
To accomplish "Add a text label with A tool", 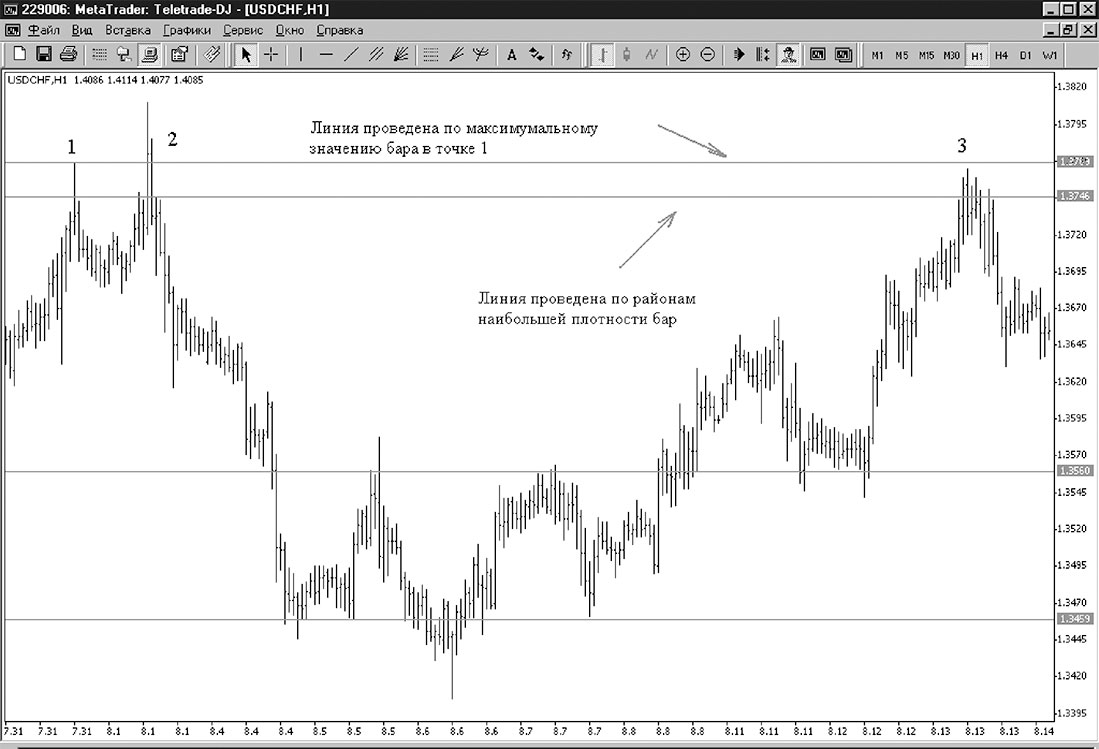I will coord(512,54).
